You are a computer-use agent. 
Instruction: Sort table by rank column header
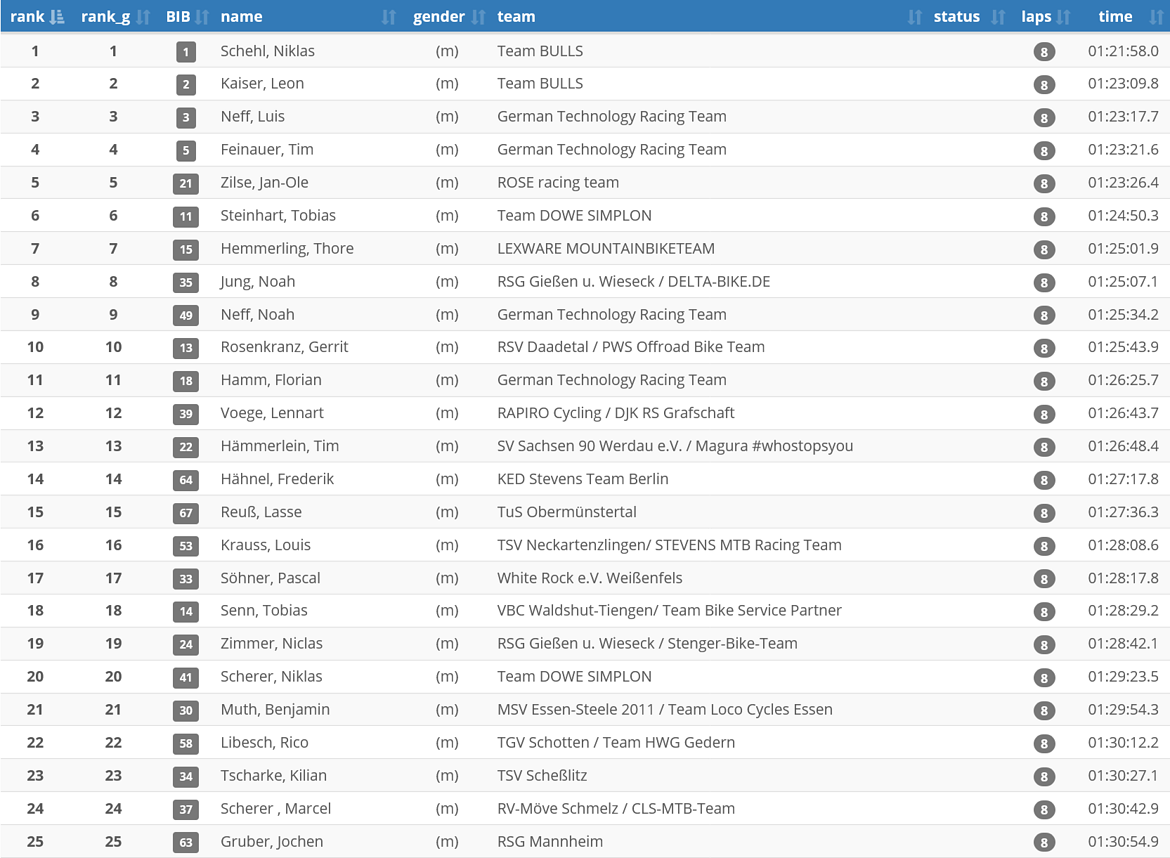point(36,16)
